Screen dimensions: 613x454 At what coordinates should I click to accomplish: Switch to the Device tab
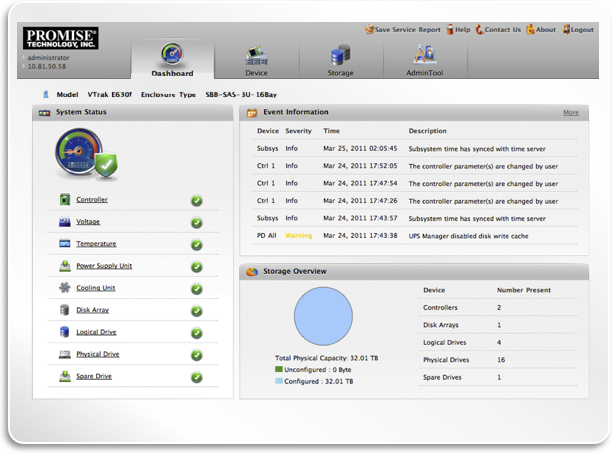click(x=256, y=59)
